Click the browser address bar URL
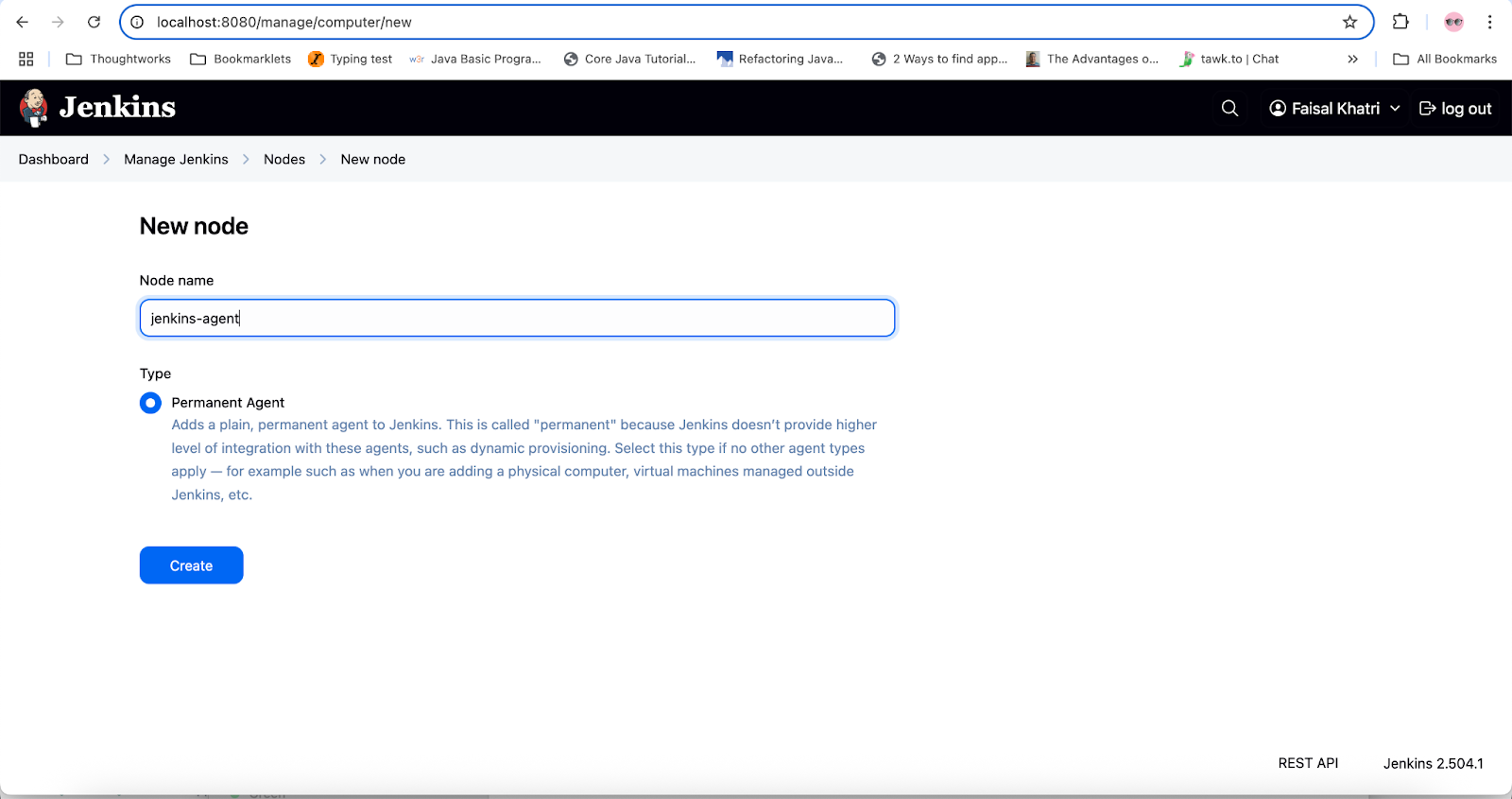Screen dimensions: 1512x799 (284, 22)
